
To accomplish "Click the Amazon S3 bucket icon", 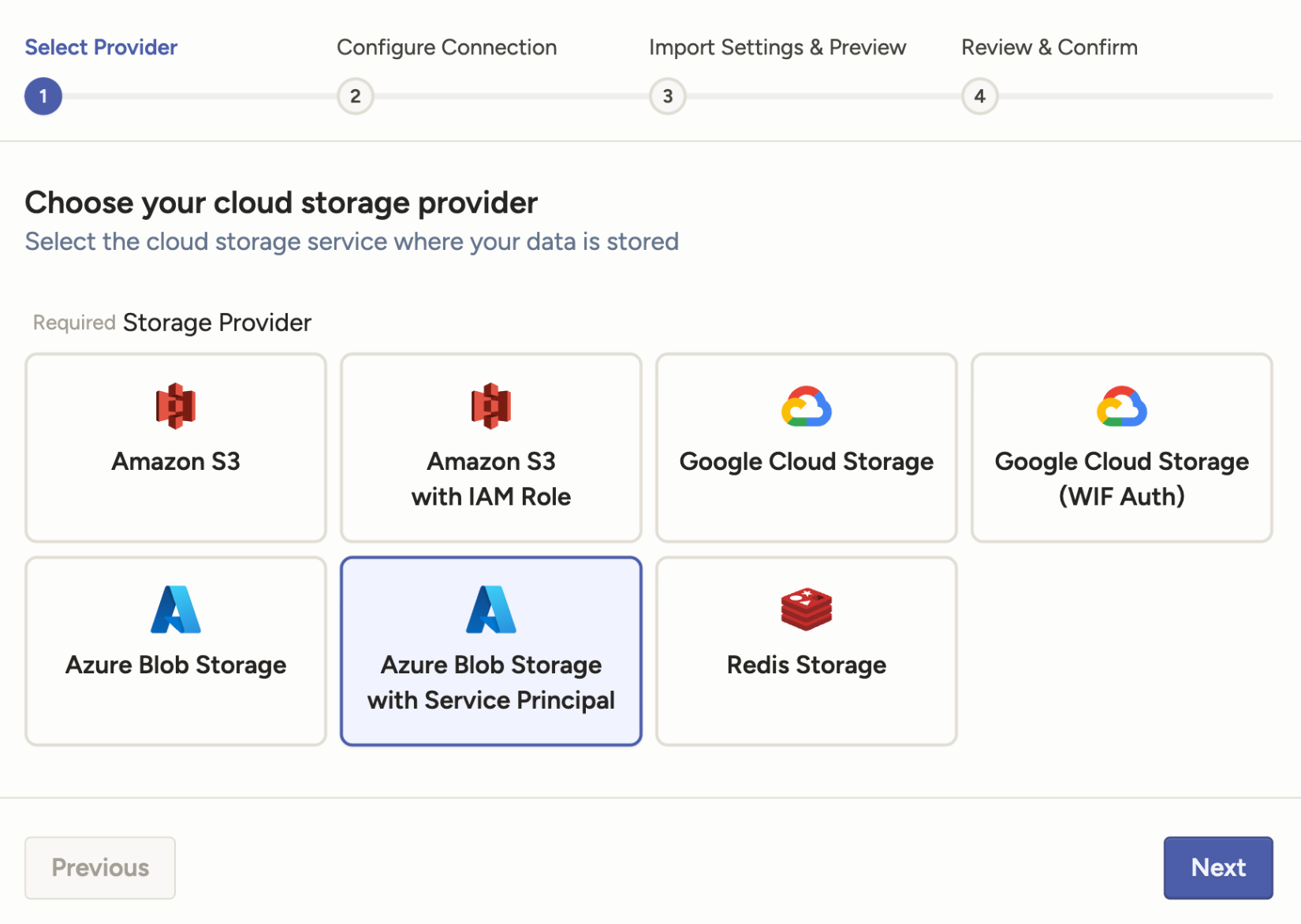I will tap(175, 406).
